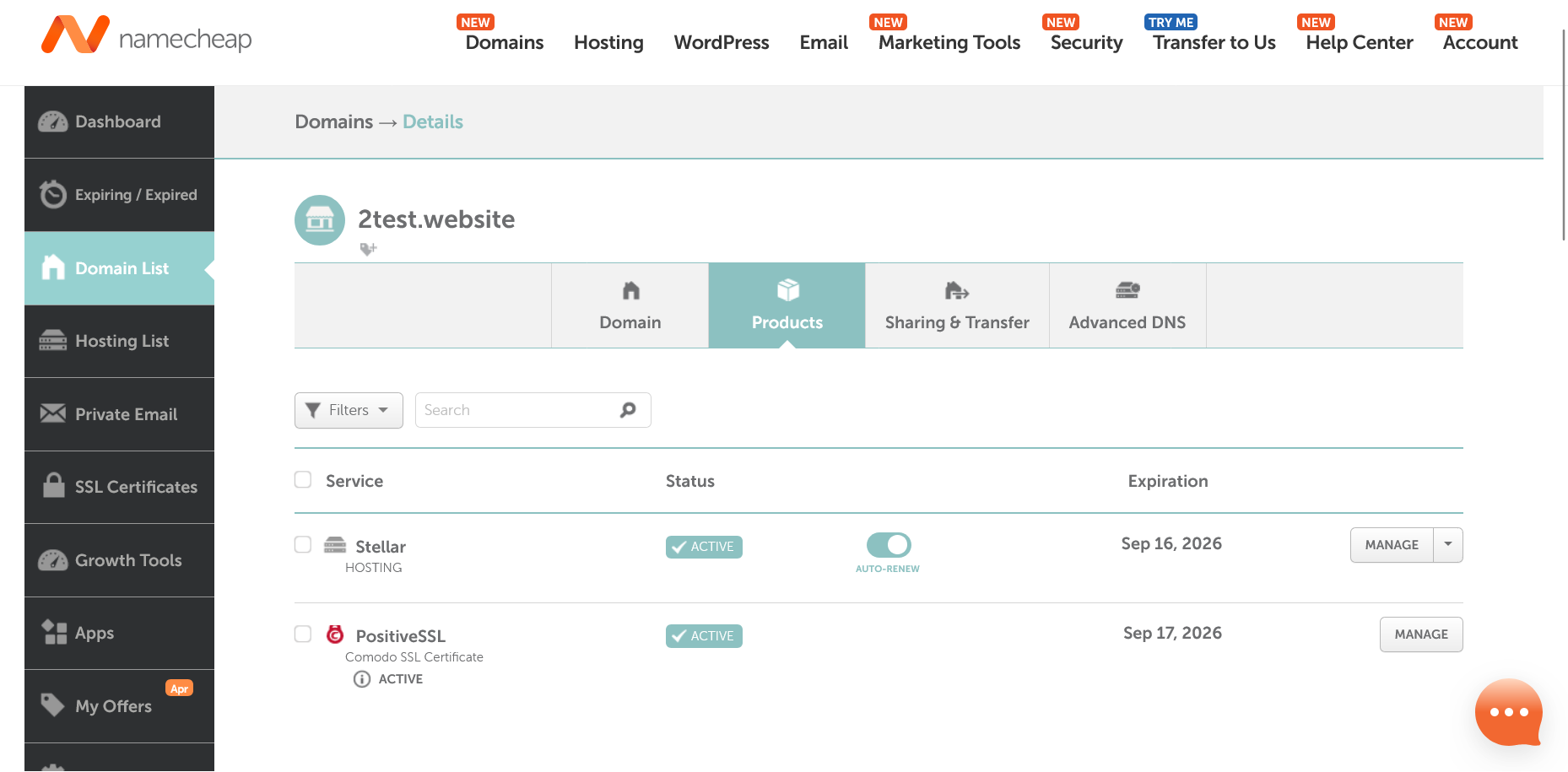Click the info icon next to ACTIVE
This screenshot has height=772, width=1568.
pos(362,679)
